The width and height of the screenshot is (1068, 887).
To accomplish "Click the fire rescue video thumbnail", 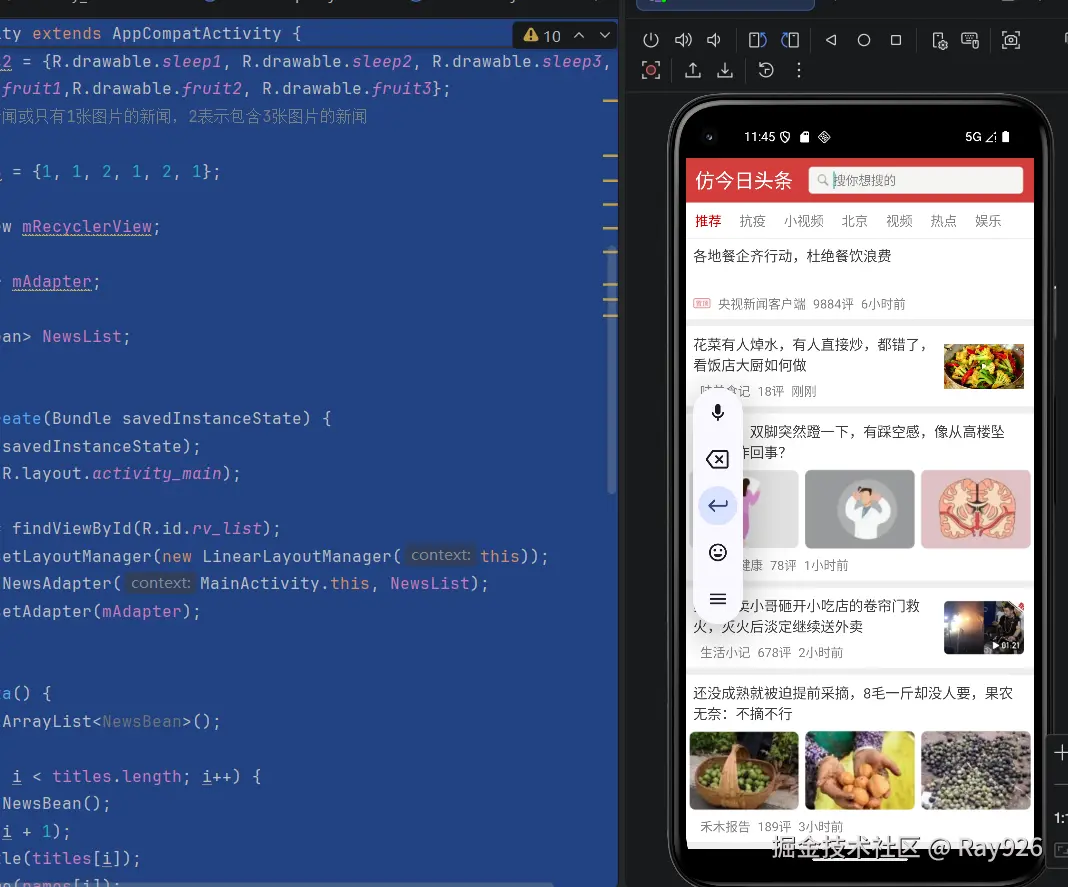I will [984, 627].
